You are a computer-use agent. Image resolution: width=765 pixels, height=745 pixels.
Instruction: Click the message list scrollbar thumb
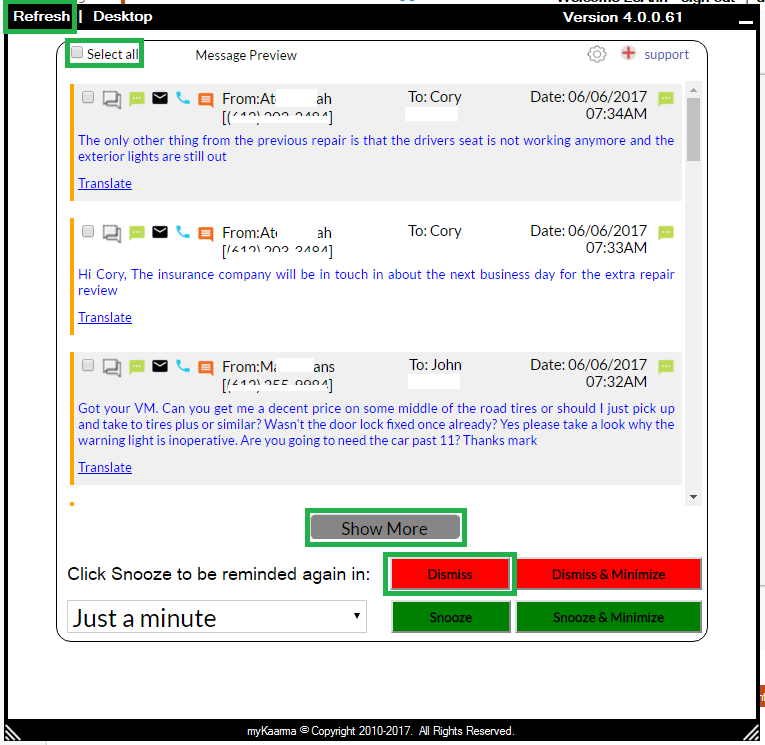[693, 129]
